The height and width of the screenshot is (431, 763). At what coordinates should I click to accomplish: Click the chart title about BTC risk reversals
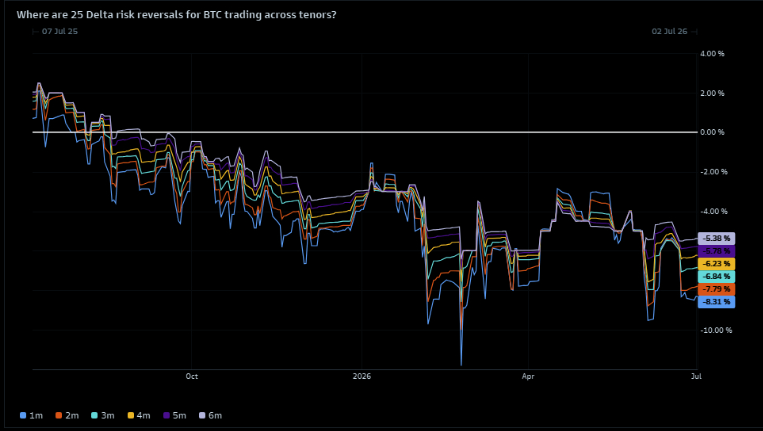[176, 15]
